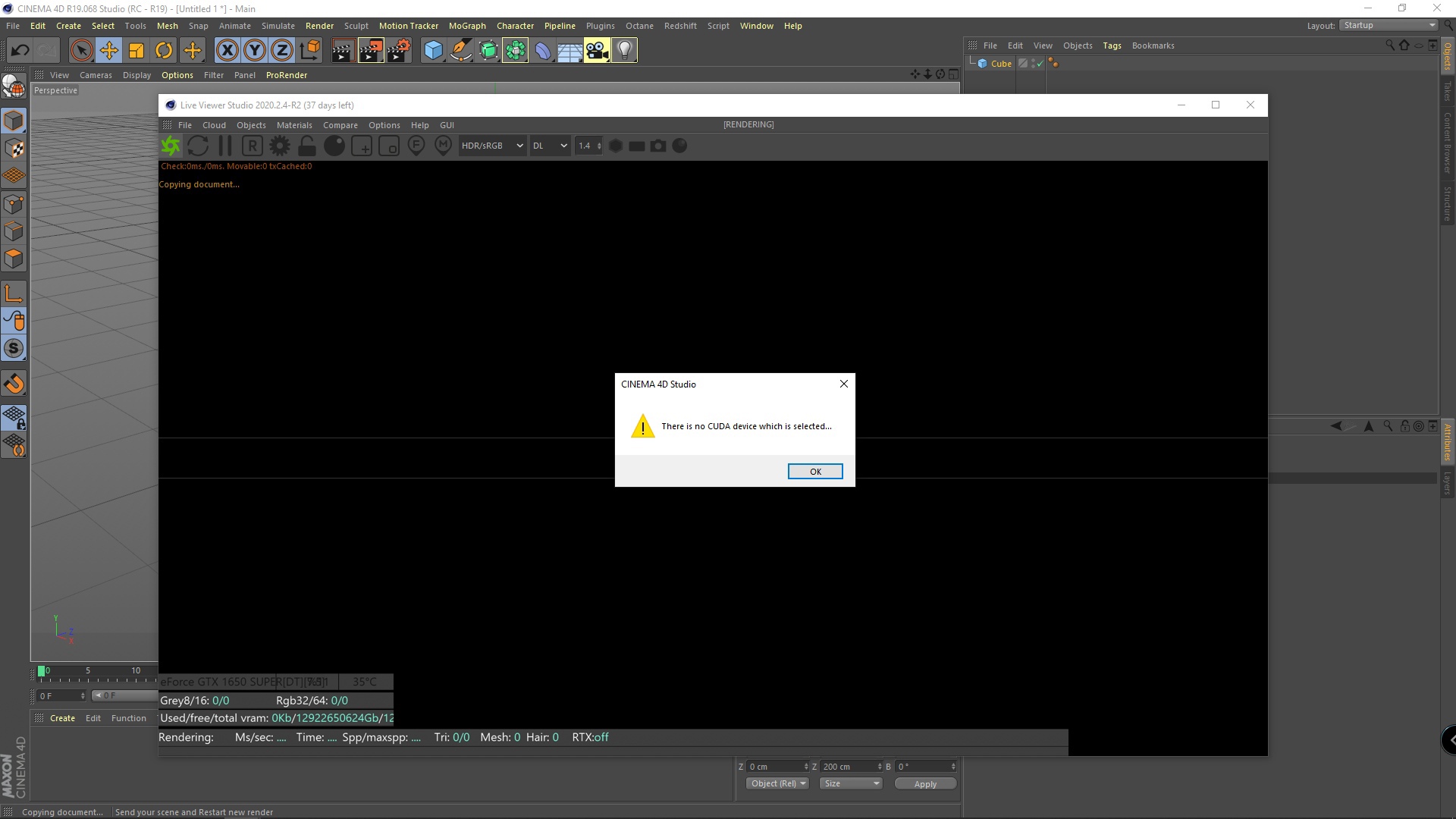Click the Apply button in coordinates panel

[x=924, y=784]
